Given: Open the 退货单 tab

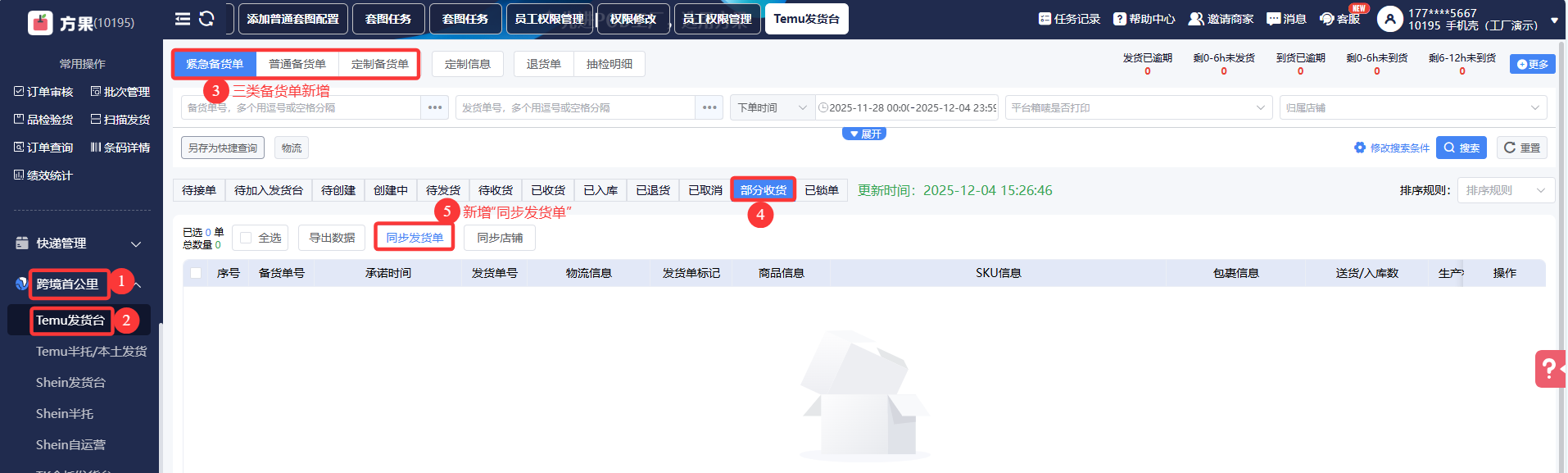Looking at the screenshot, I should (544, 64).
